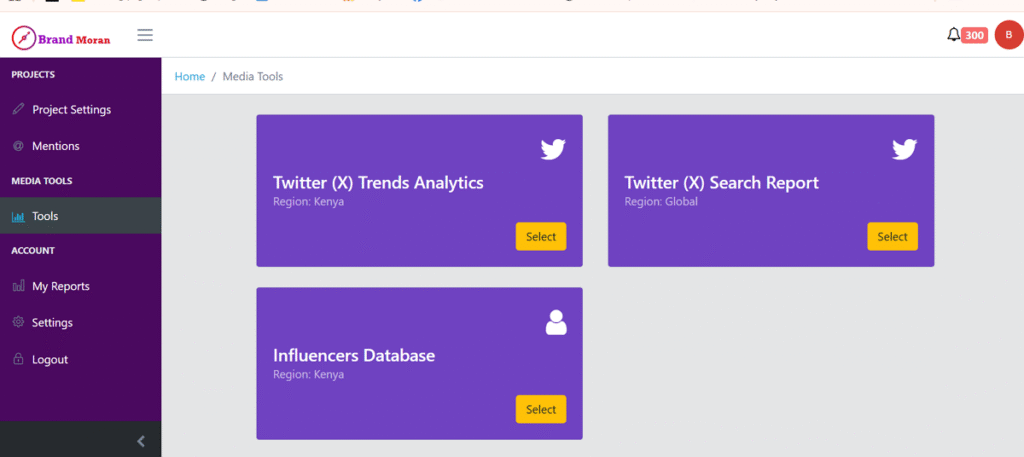Click the bar icon beside My Reports
Viewport: 1024px width, 457px height.
(18, 286)
